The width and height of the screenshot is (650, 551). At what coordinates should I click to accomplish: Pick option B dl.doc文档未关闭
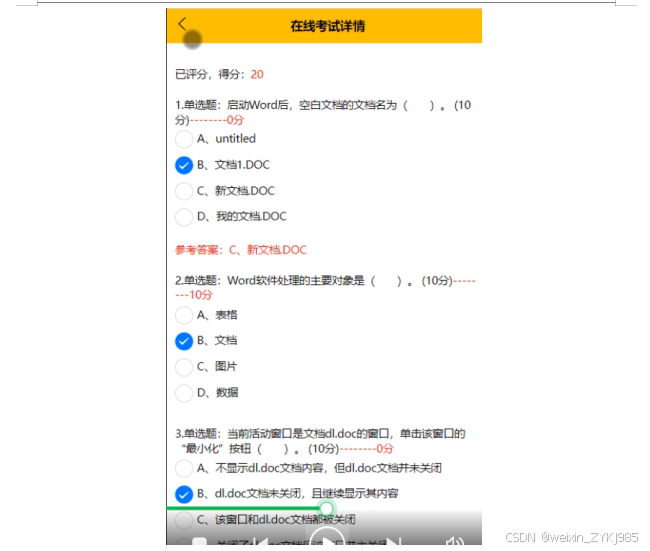pyautogui.click(x=184, y=494)
